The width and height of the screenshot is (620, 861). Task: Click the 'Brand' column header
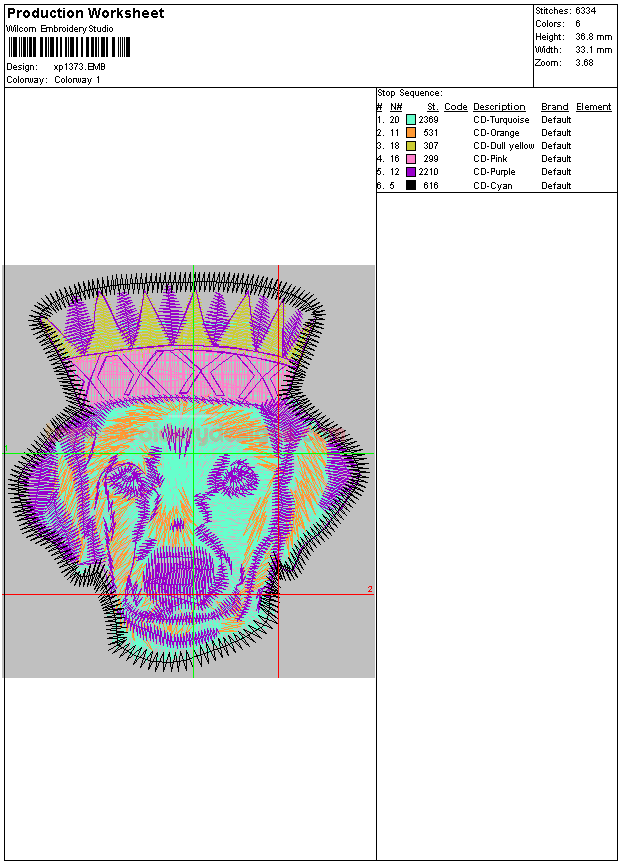[x=555, y=107]
